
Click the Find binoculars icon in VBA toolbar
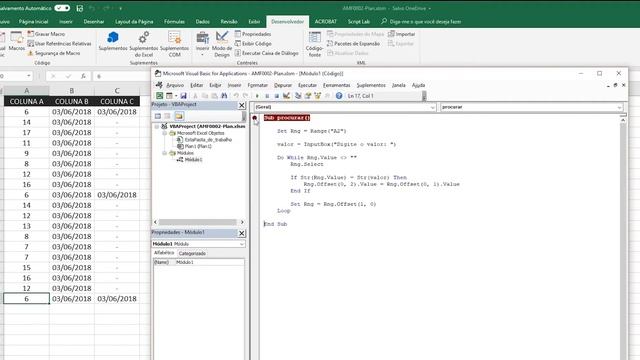pos(224,96)
